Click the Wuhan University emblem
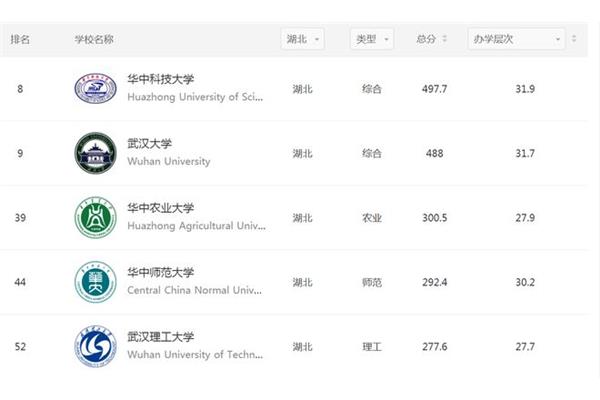The image size is (600, 400). coord(95,153)
